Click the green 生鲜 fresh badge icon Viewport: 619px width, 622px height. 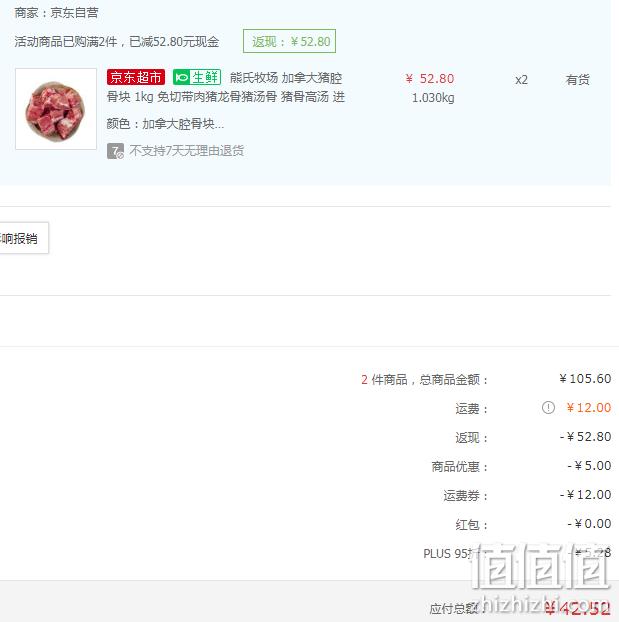click(x=197, y=77)
